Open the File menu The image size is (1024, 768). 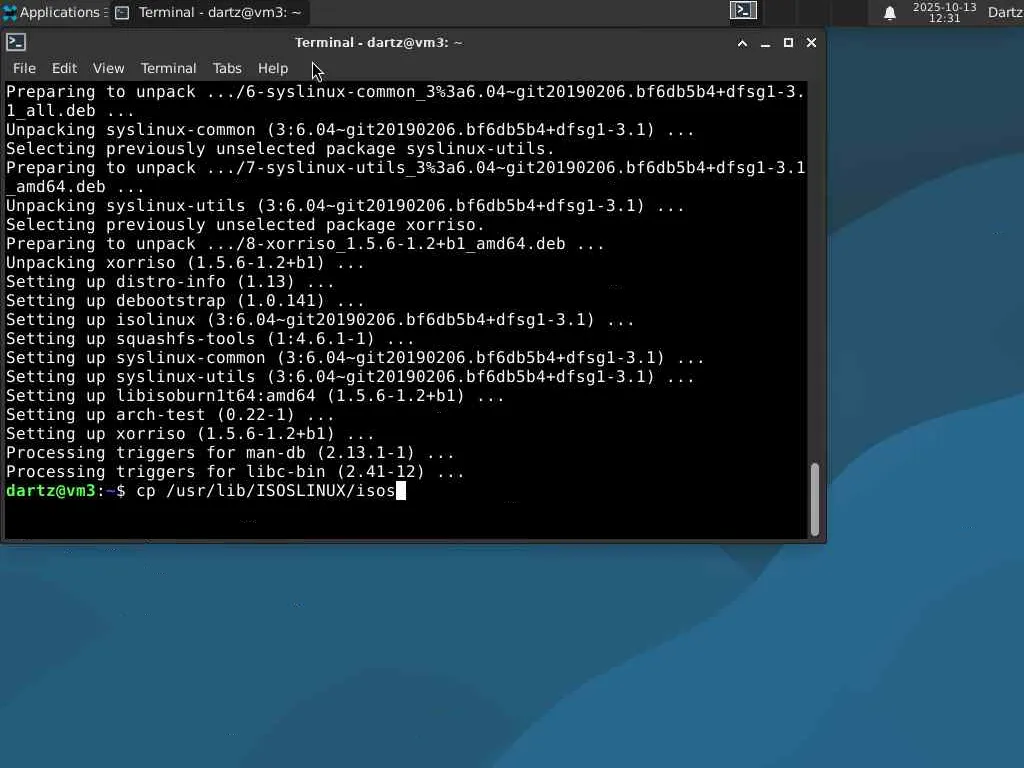tap(24, 68)
